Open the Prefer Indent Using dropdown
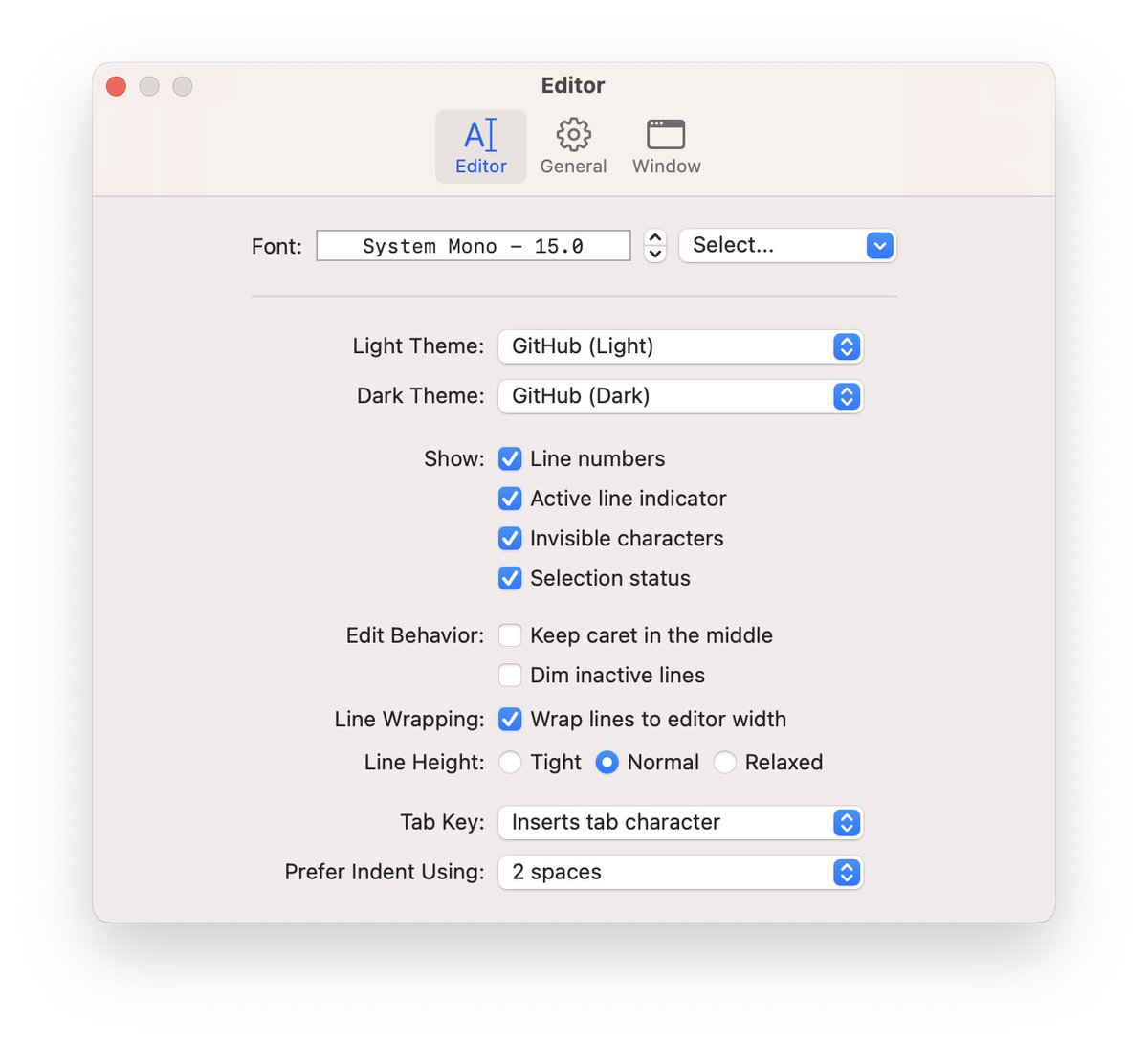The width and height of the screenshot is (1148, 1045). click(680, 872)
